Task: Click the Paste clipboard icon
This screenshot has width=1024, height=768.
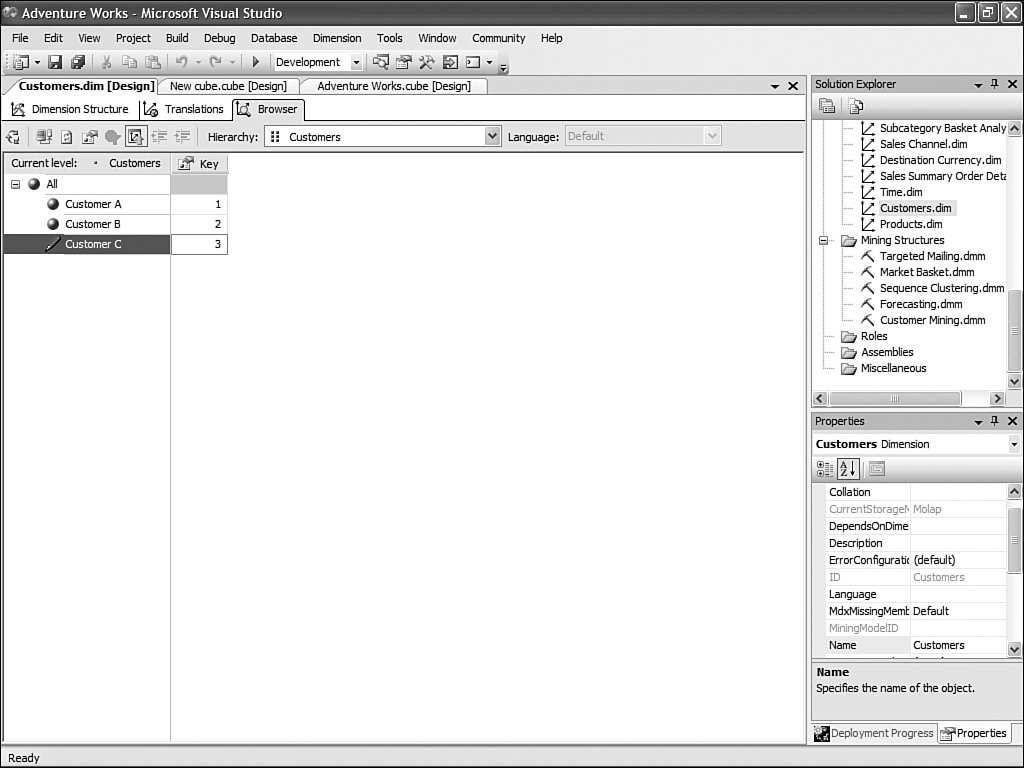Action: (153, 62)
